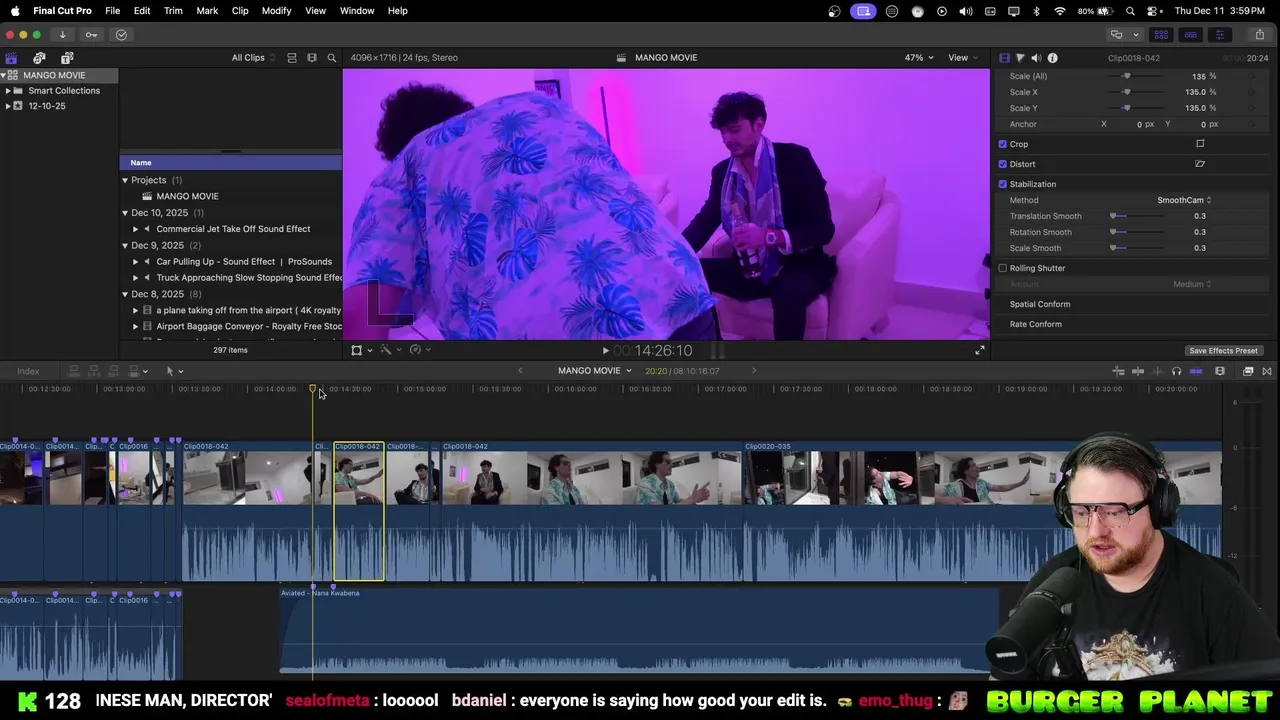Open the Audio inspector speaker icon
This screenshot has height=720, width=1280.
pyautogui.click(x=1036, y=58)
